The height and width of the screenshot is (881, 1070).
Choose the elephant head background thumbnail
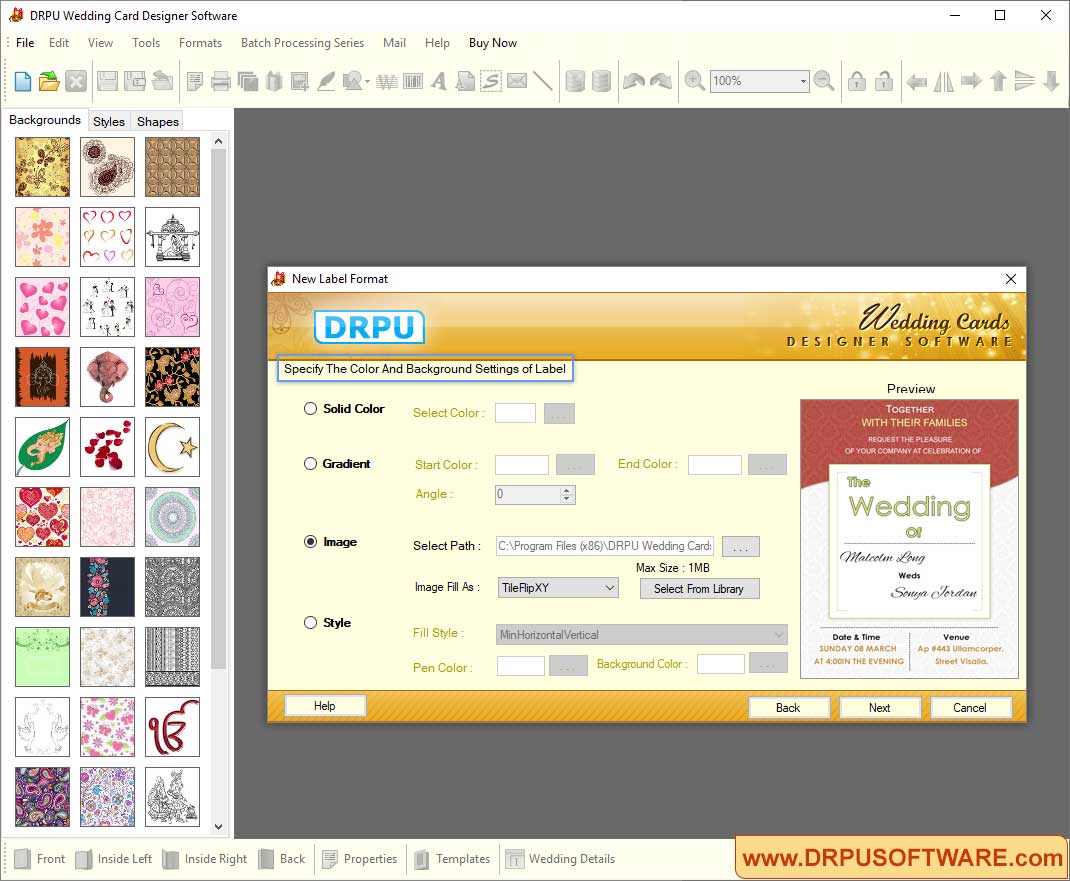click(x=107, y=377)
